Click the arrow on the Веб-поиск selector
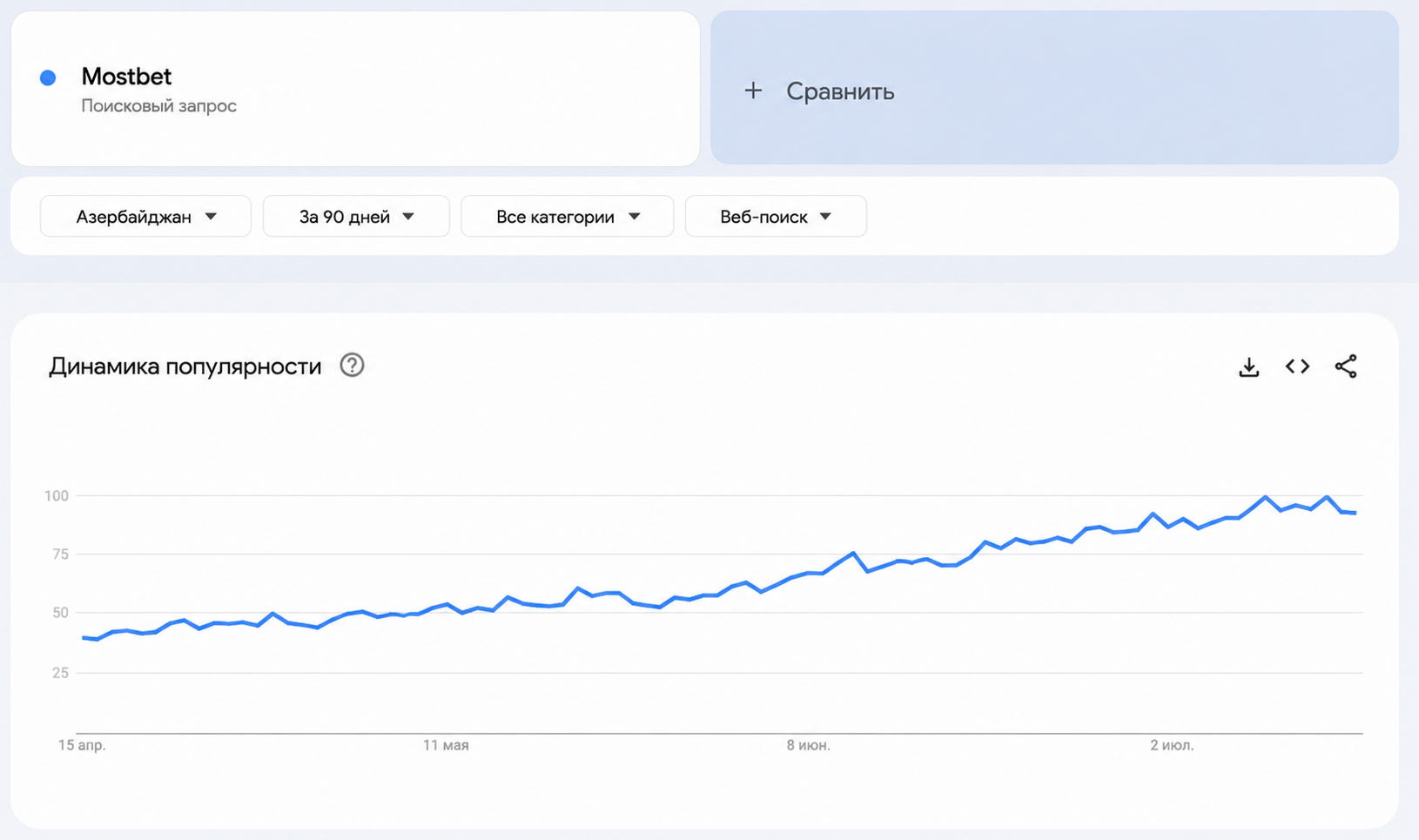Viewport: 1419px width, 840px height. pos(825,217)
